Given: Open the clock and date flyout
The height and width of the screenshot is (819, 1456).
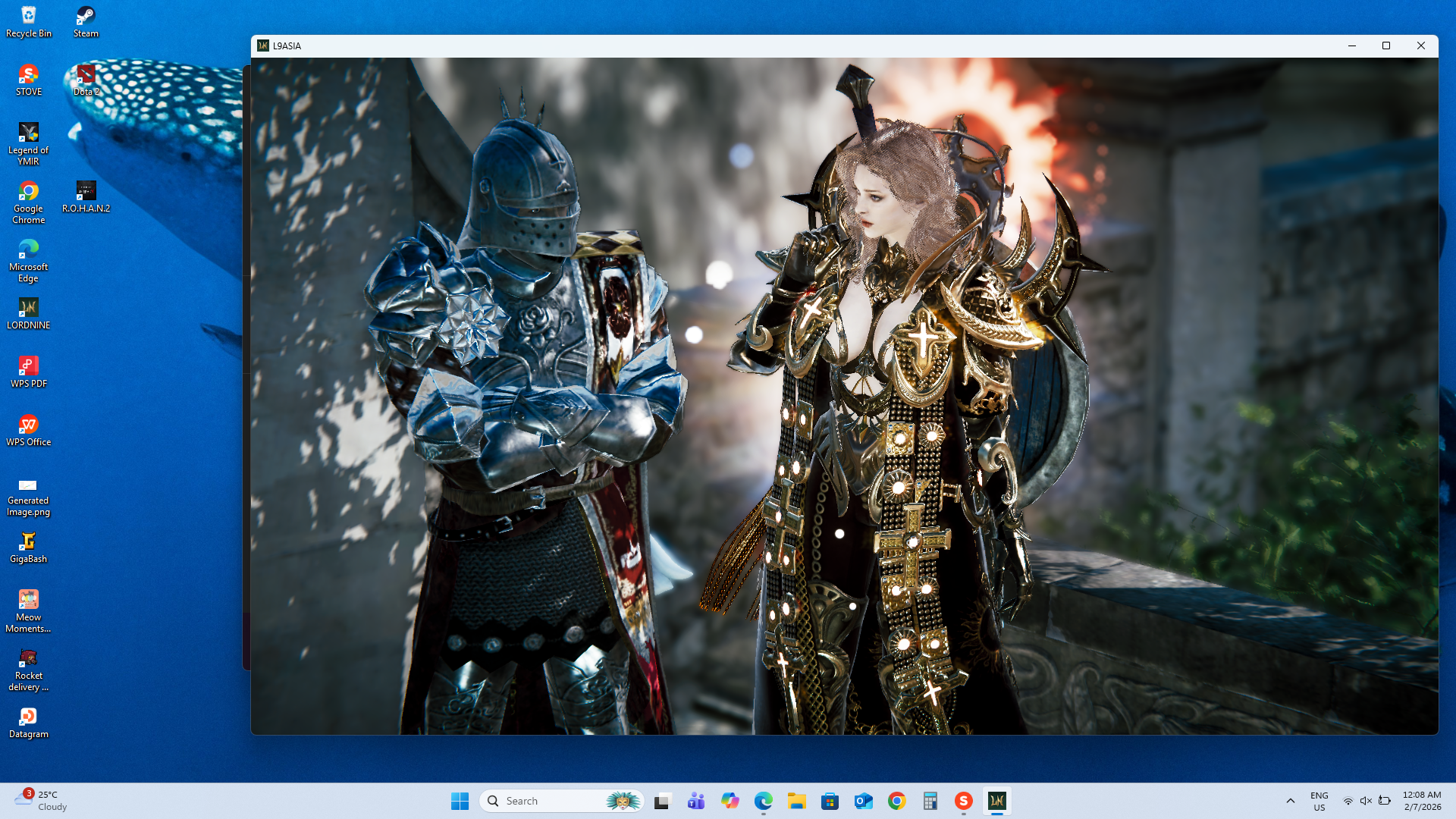Looking at the screenshot, I should click(x=1421, y=801).
